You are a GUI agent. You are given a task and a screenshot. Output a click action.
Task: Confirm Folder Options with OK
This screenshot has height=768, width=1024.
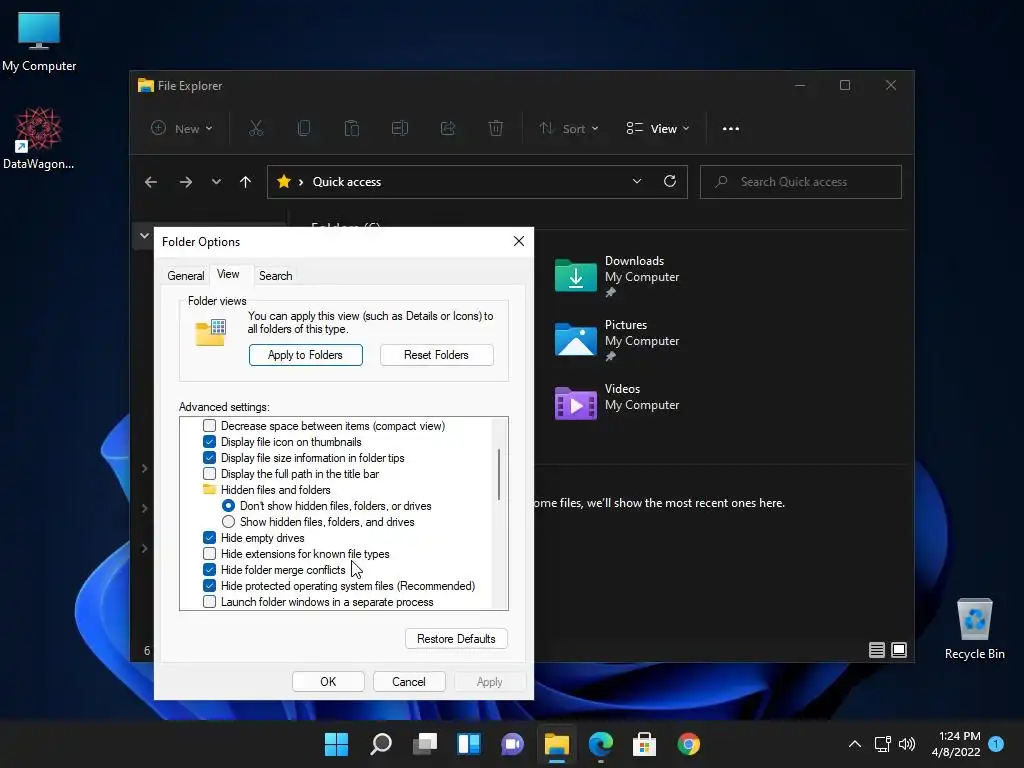click(328, 682)
